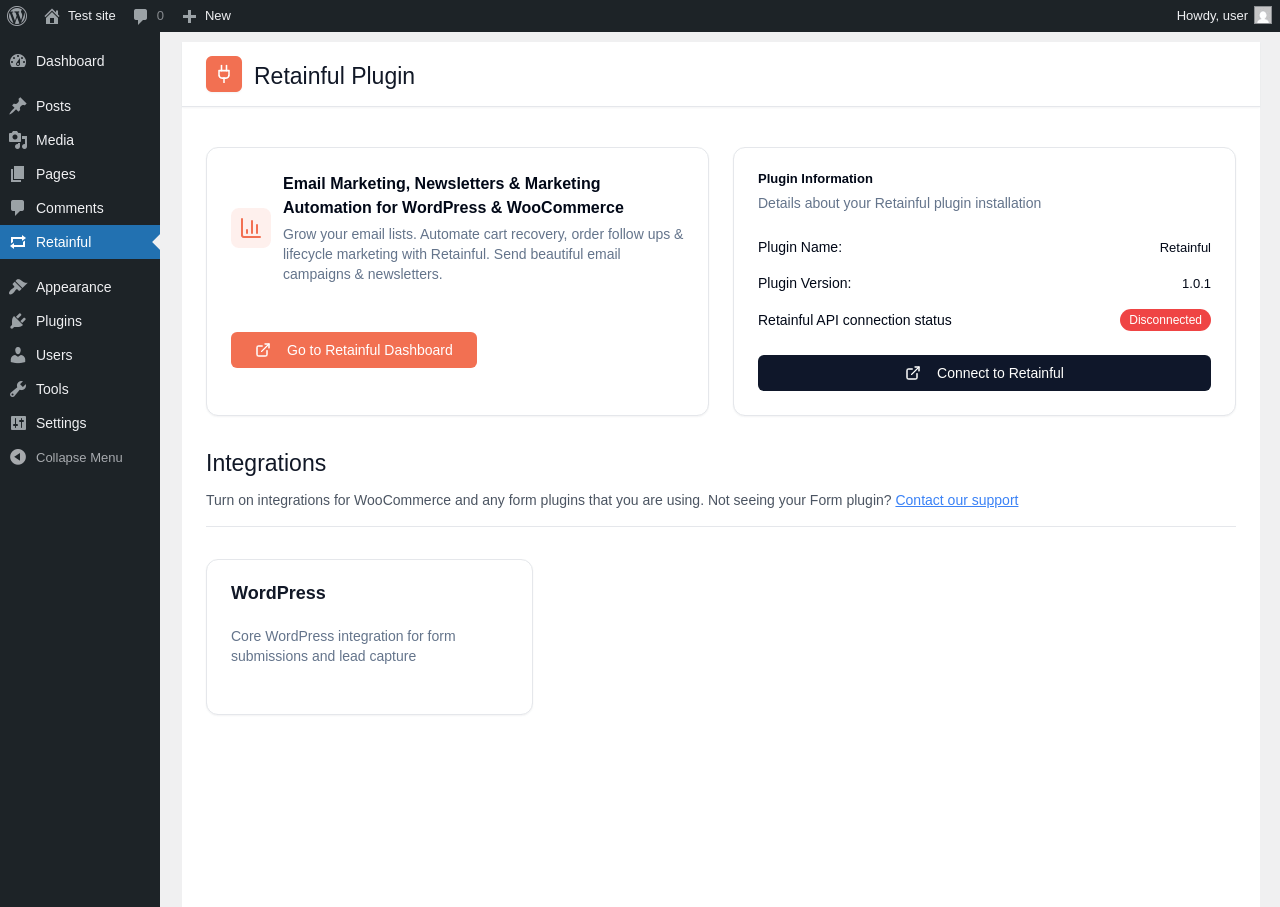This screenshot has height=907, width=1280.
Task: Open the Test site home icon
Action: click(x=52, y=16)
